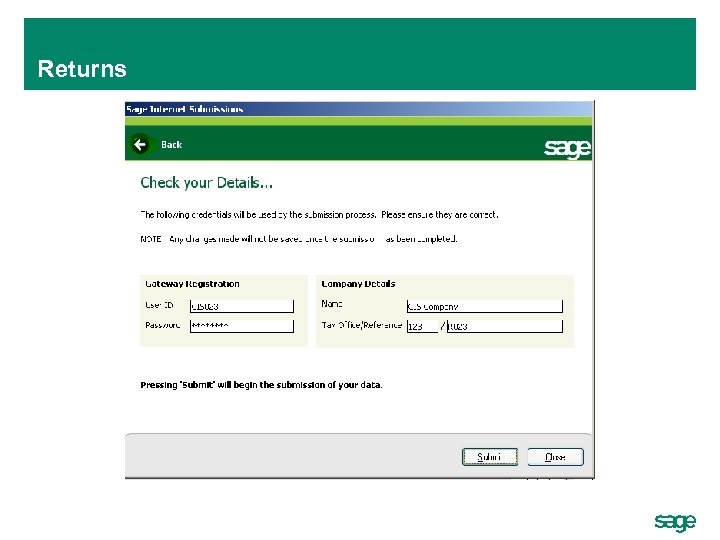Edit the company Name field

(x=484, y=306)
